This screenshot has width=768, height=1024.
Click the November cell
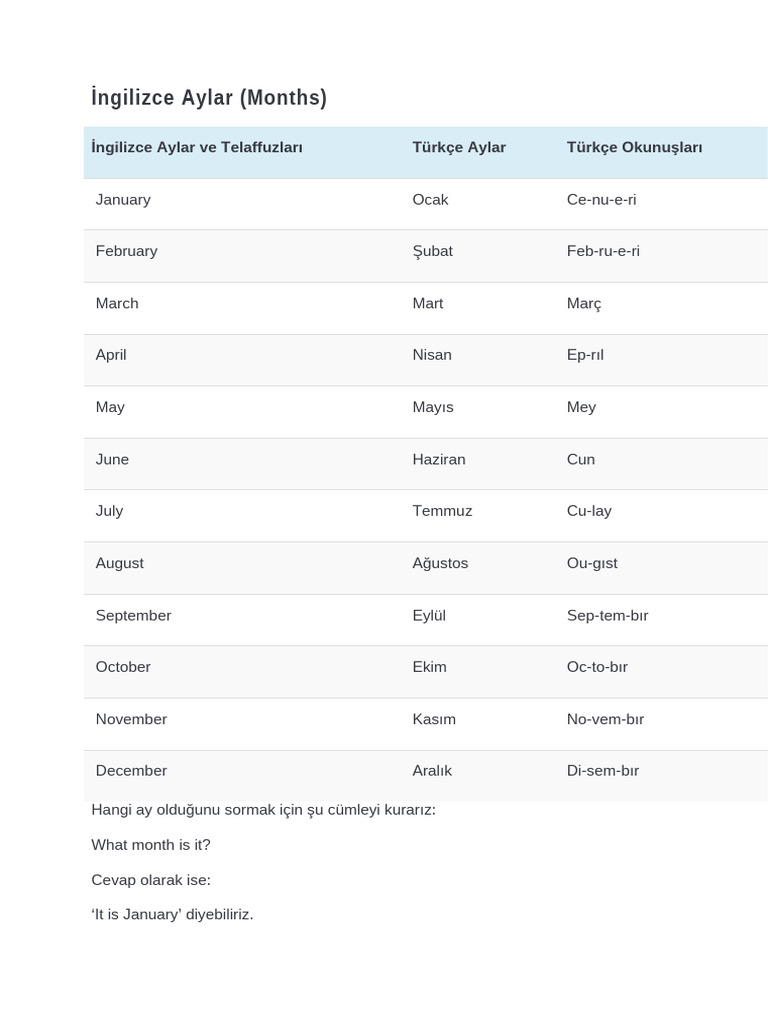(x=131, y=719)
